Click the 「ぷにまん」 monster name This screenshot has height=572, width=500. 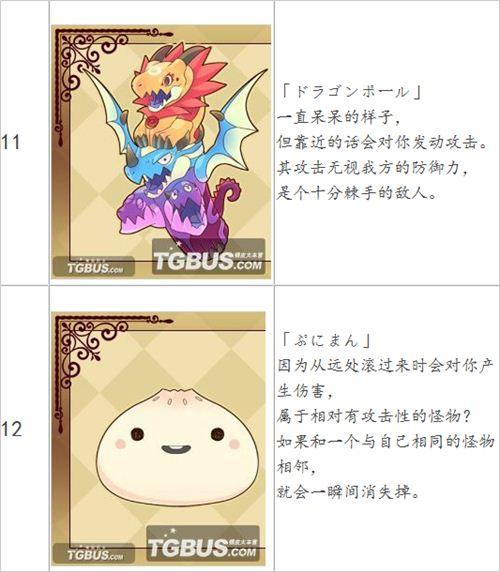pos(326,340)
